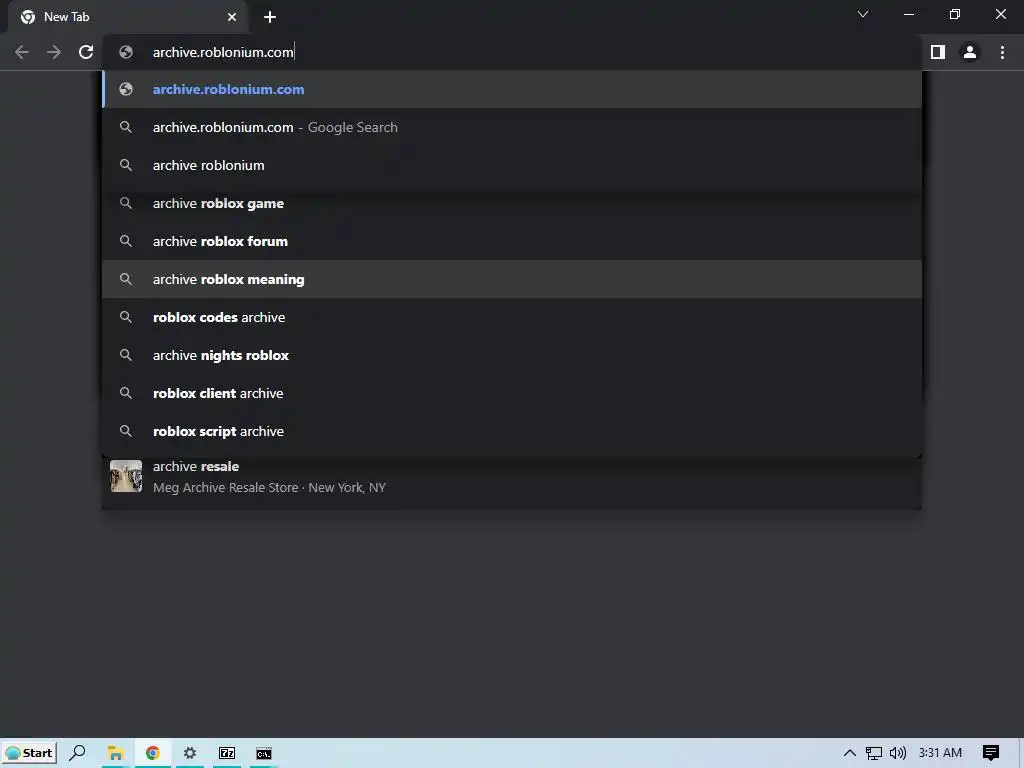The width and height of the screenshot is (1024, 768).
Task: Select the archive.roblonium.com URL suggestion
Action: (512, 89)
